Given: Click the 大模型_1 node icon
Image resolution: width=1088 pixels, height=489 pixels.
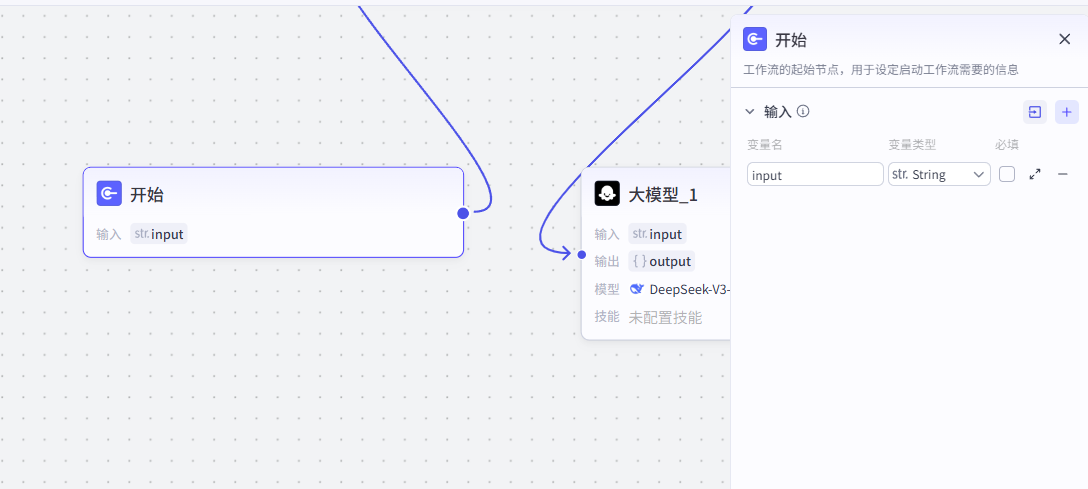Looking at the screenshot, I should pyautogui.click(x=607, y=194).
